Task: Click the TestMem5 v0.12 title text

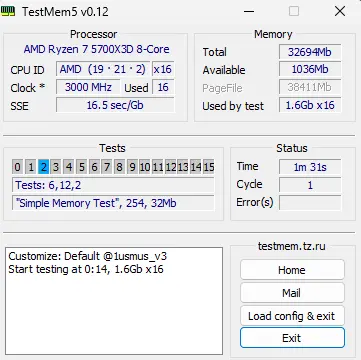Action: pos(65,12)
